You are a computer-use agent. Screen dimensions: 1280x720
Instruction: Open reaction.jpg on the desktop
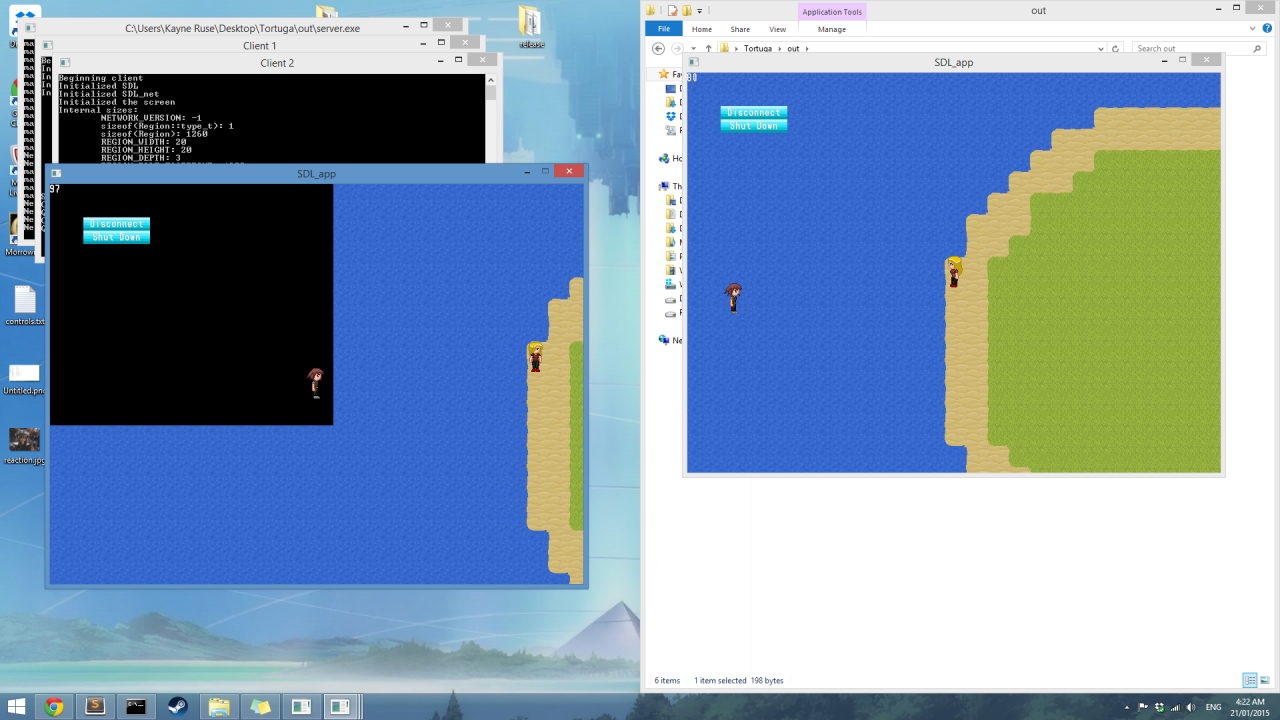[25, 446]
